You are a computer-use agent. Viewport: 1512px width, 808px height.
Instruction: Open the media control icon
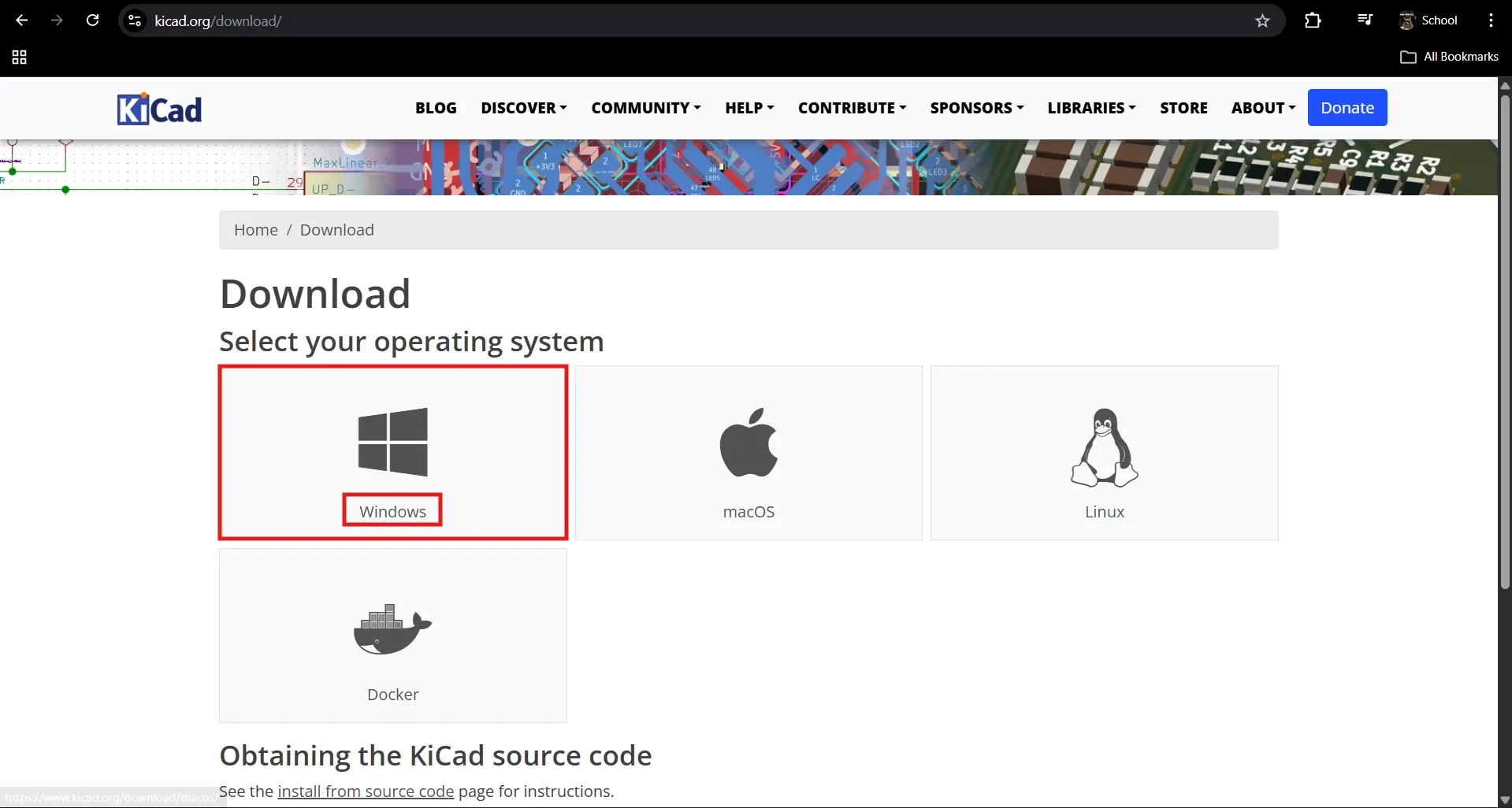pyautogui.click(x=1365, y=20)
